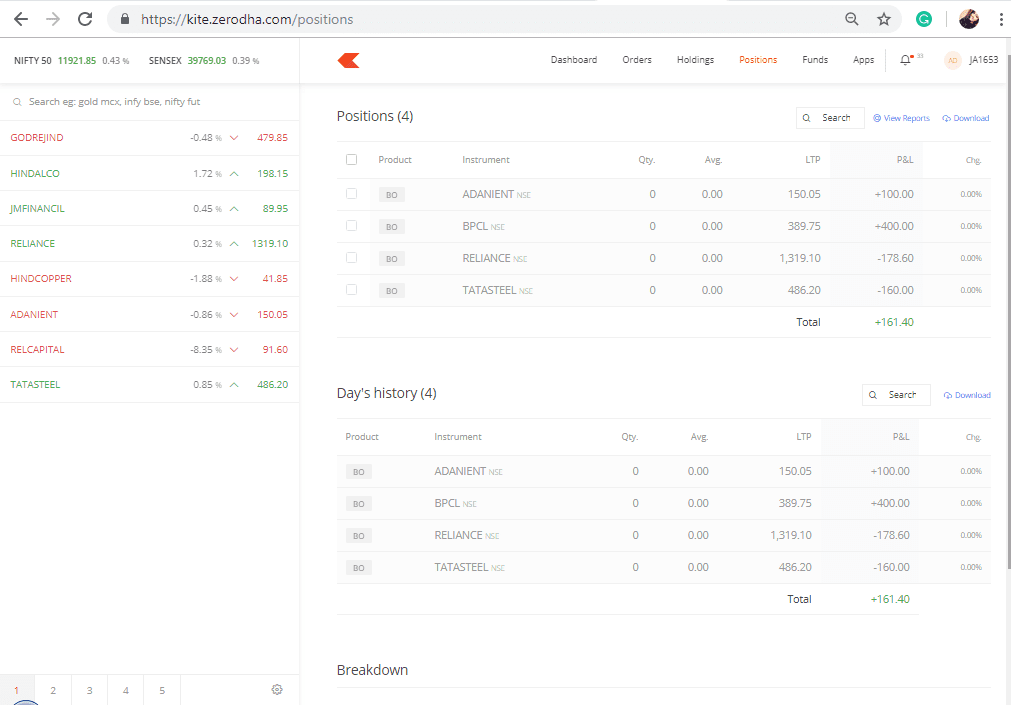Click the GODREJIND down chevron
Image resolution: width=1011 pixels, height=705 pixels.
234,138
